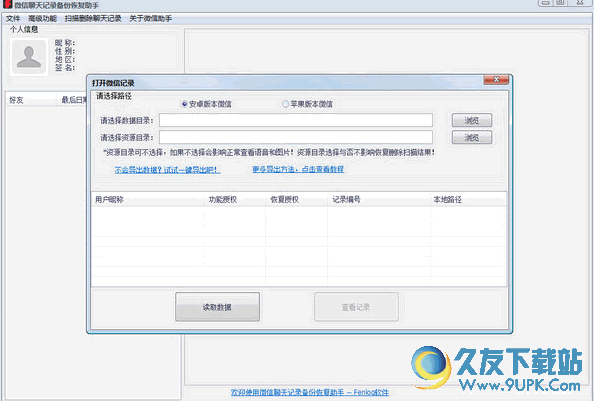Open the 文件 menu
The height and width of the screenshot is (401, 594).
point(13,19)
